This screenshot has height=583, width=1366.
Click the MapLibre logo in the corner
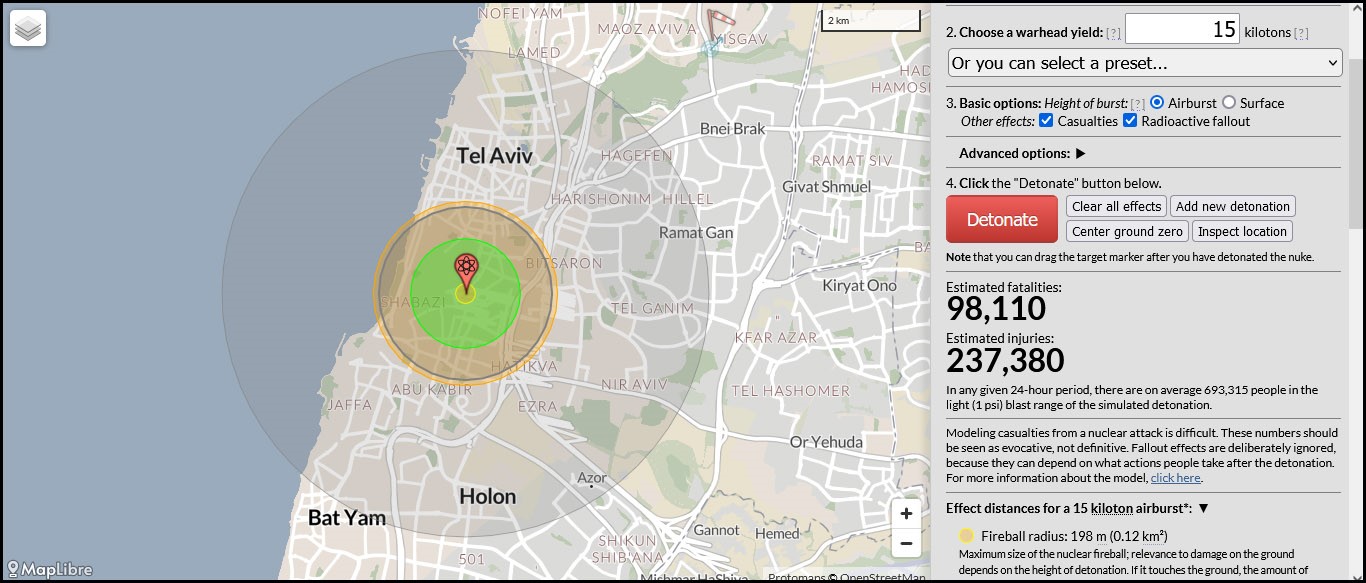(x=50, y=571)
